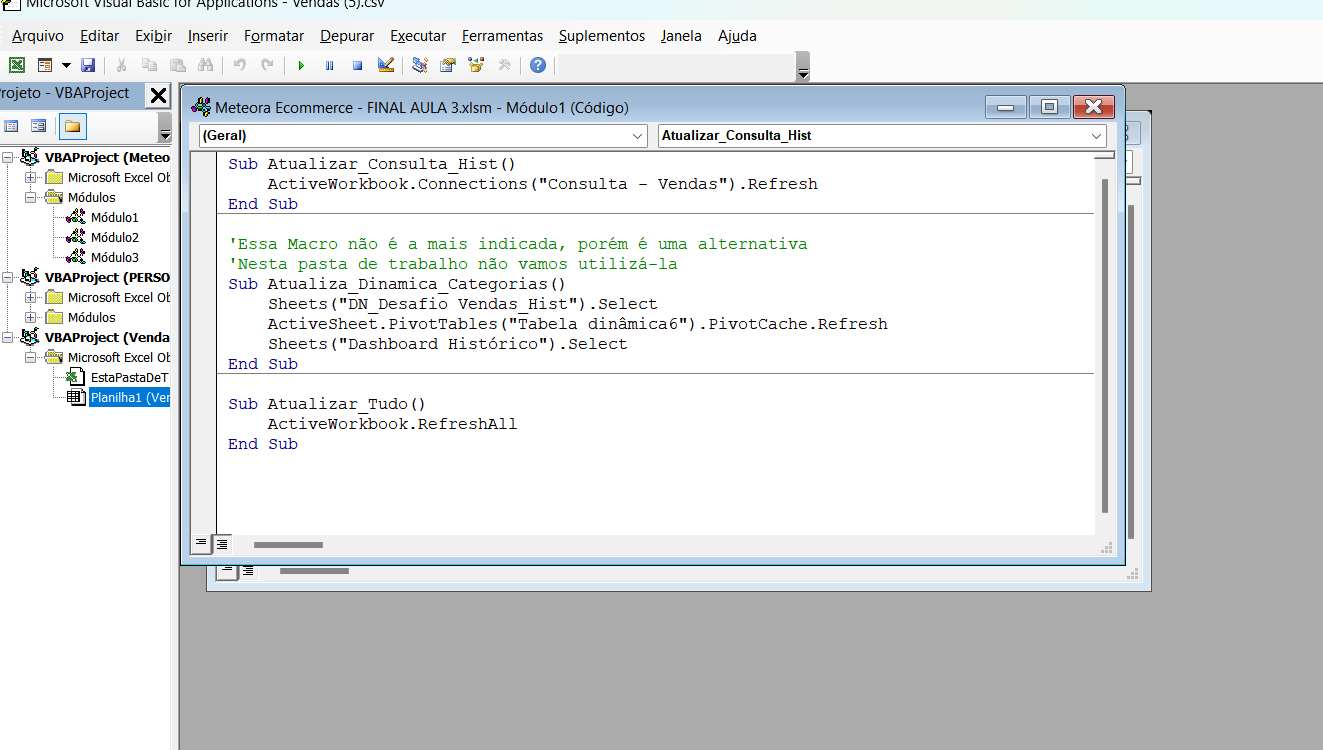Click the View Microsoft Excel icon
This screenshot has width=1323, height=750.
(x=17, y=65)
